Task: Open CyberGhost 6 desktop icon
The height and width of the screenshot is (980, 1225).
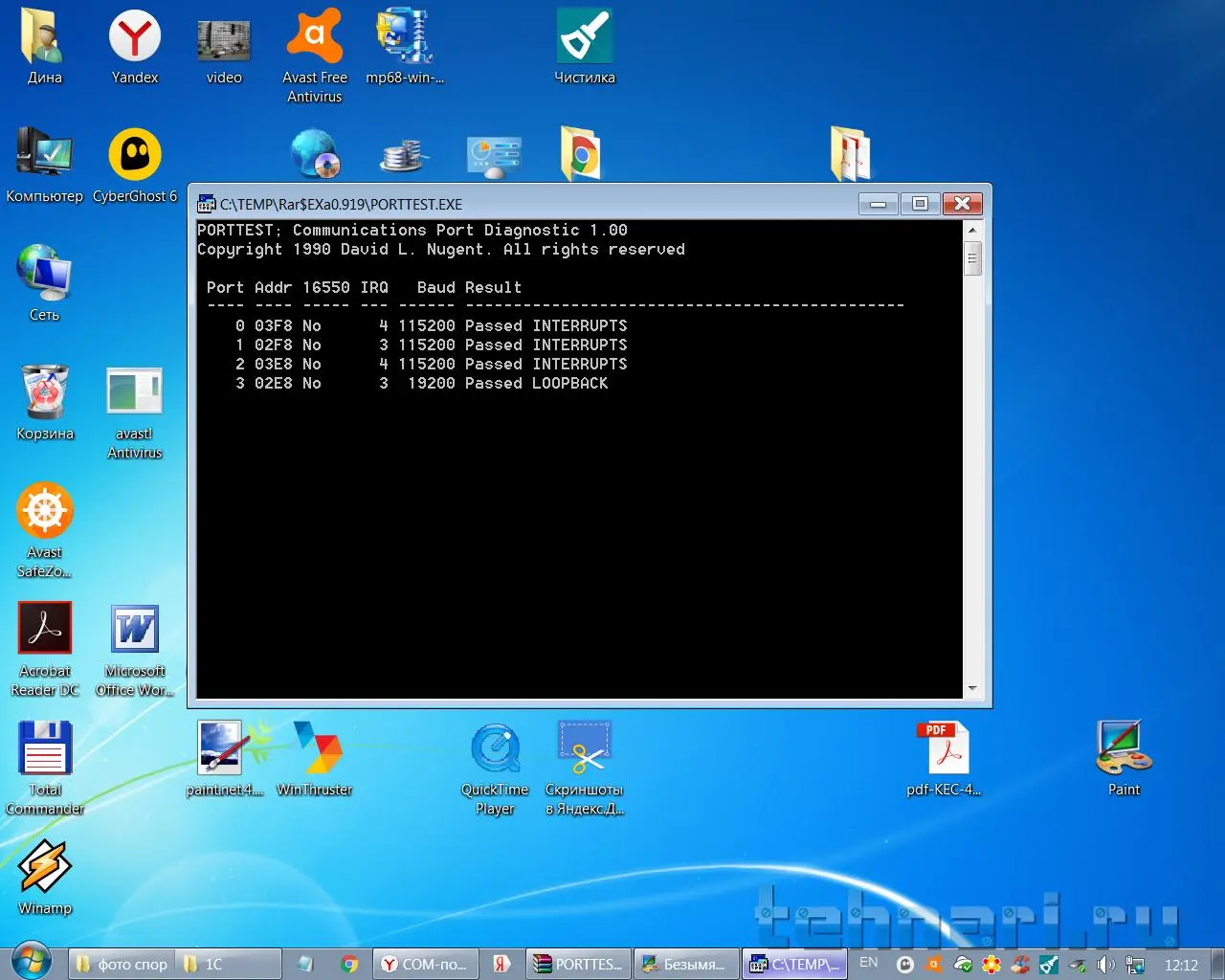Action: (x=134, y=156)
